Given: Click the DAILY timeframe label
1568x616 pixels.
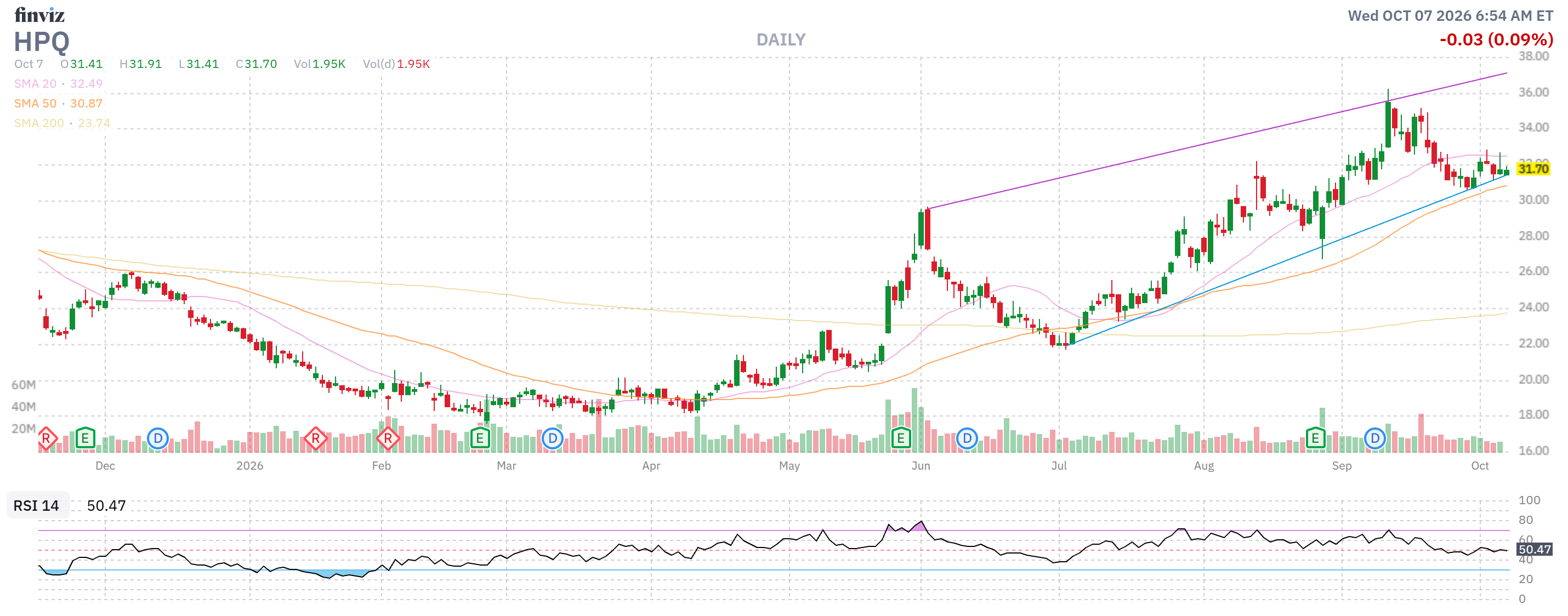Looking at the screenshot, I should tap(781, 40).
